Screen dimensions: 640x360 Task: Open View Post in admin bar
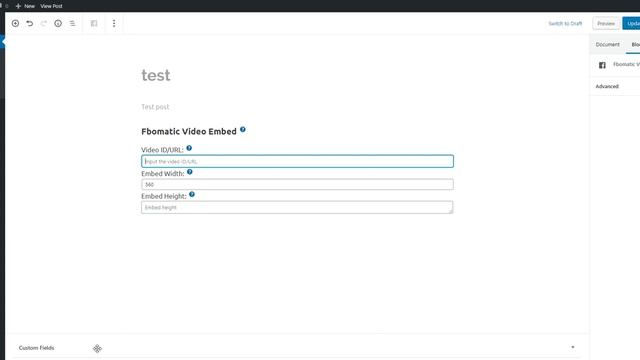coord(51,6)
